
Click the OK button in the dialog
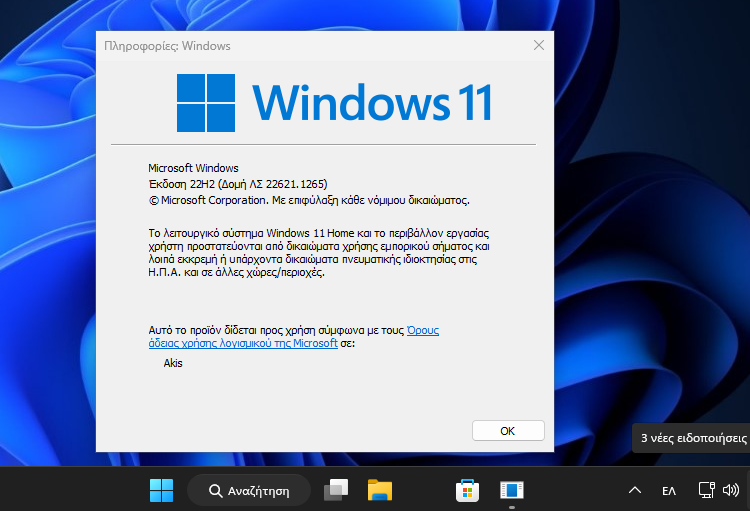click(x=508, y=431)
